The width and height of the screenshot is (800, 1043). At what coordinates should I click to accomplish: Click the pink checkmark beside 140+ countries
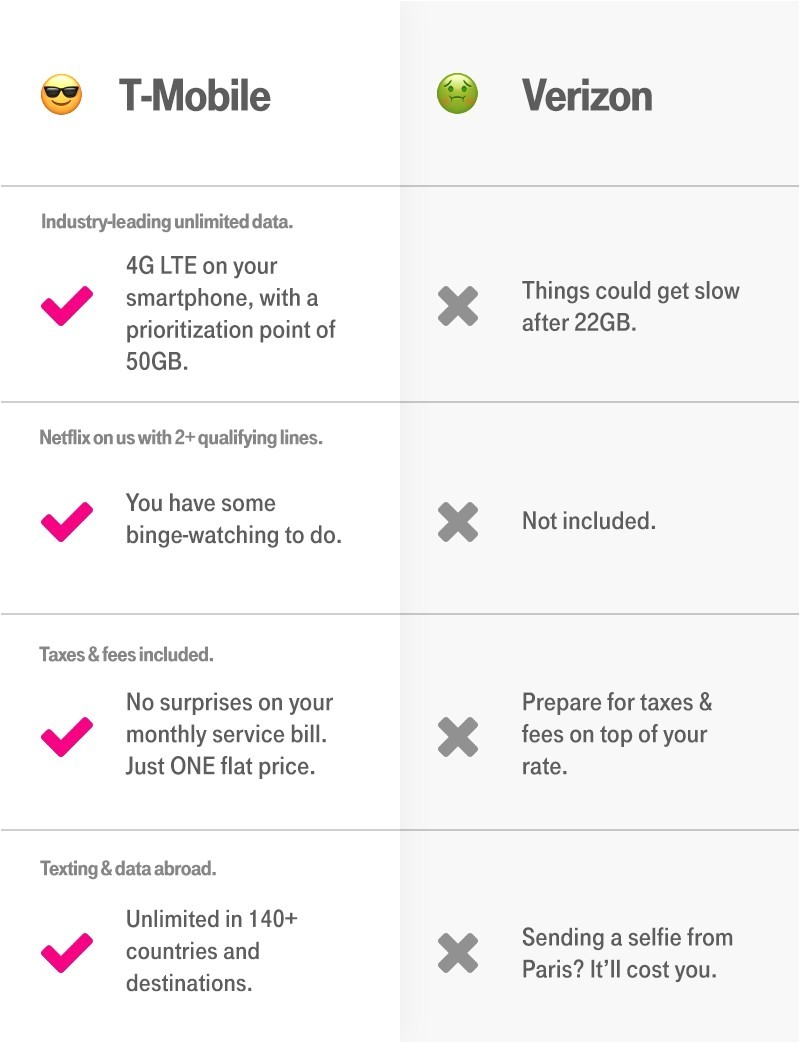(x=67, y=952)
